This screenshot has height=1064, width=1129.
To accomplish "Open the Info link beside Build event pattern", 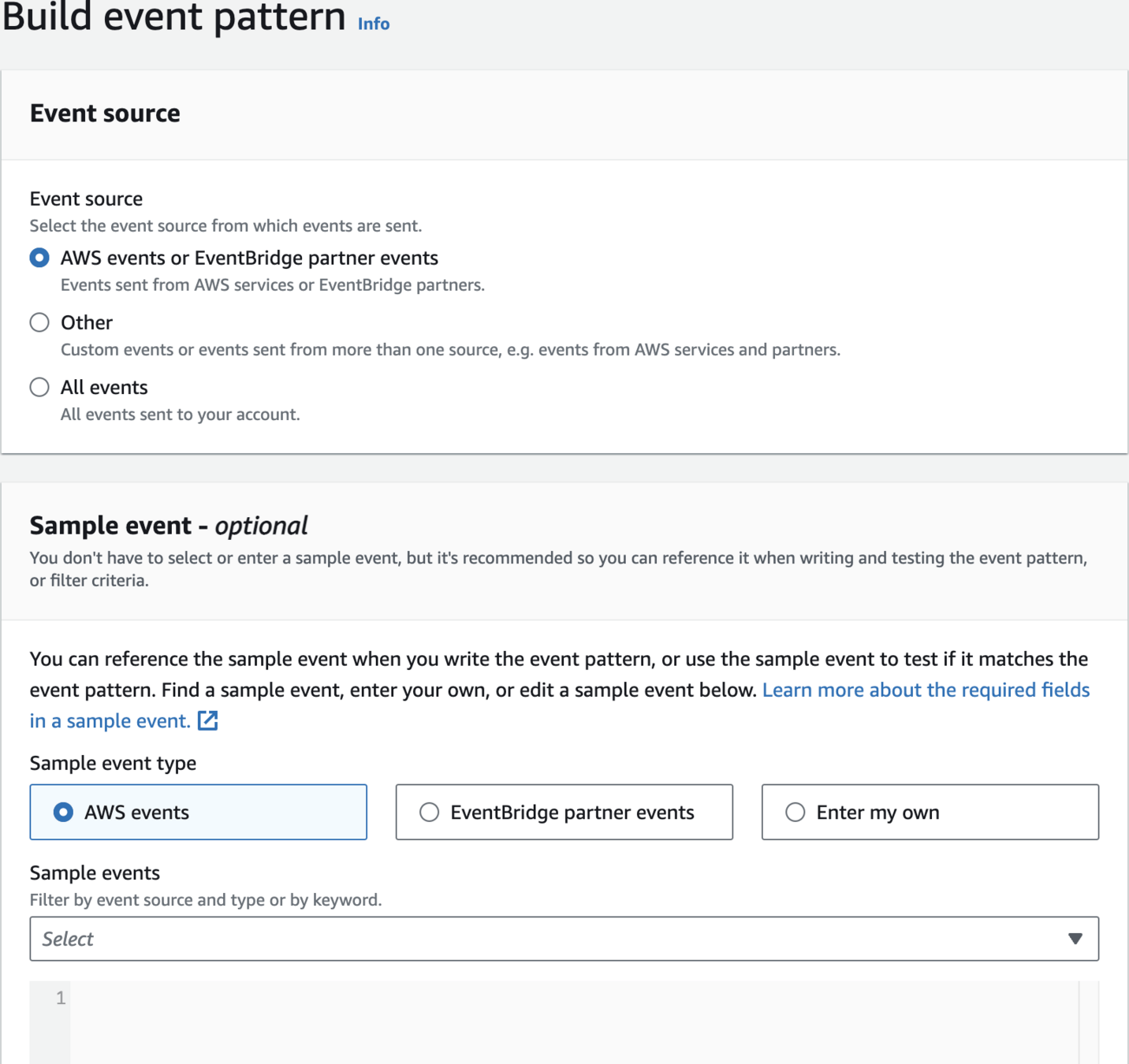I will click(374, 24).
